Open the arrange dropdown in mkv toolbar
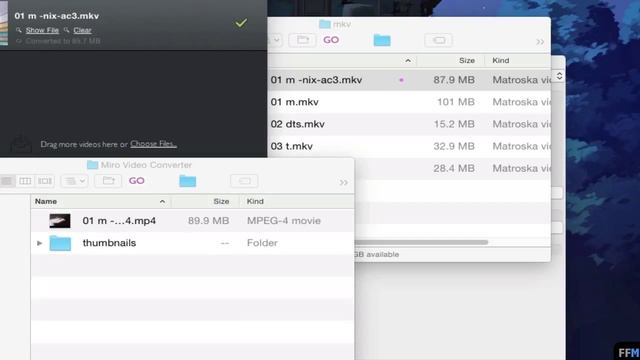The image size is (640, 360). (x=276, y=40)
